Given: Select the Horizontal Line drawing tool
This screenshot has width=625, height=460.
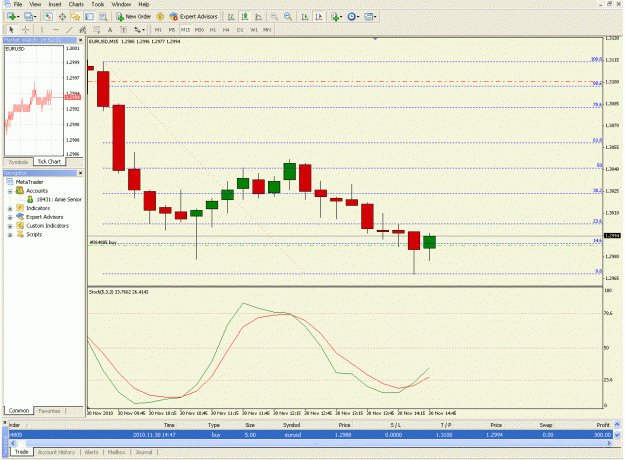Looking at the screenshot, I should (x=55, y=29).
